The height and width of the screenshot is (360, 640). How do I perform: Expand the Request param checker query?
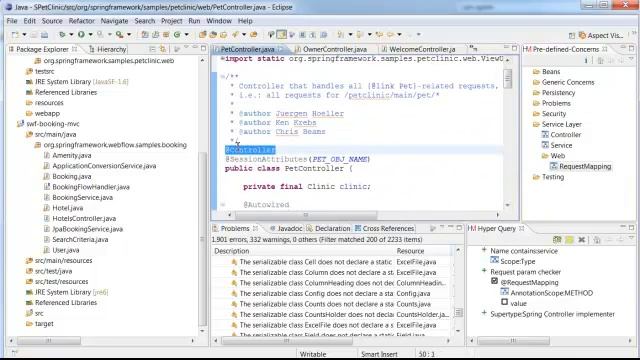point(484,271)
